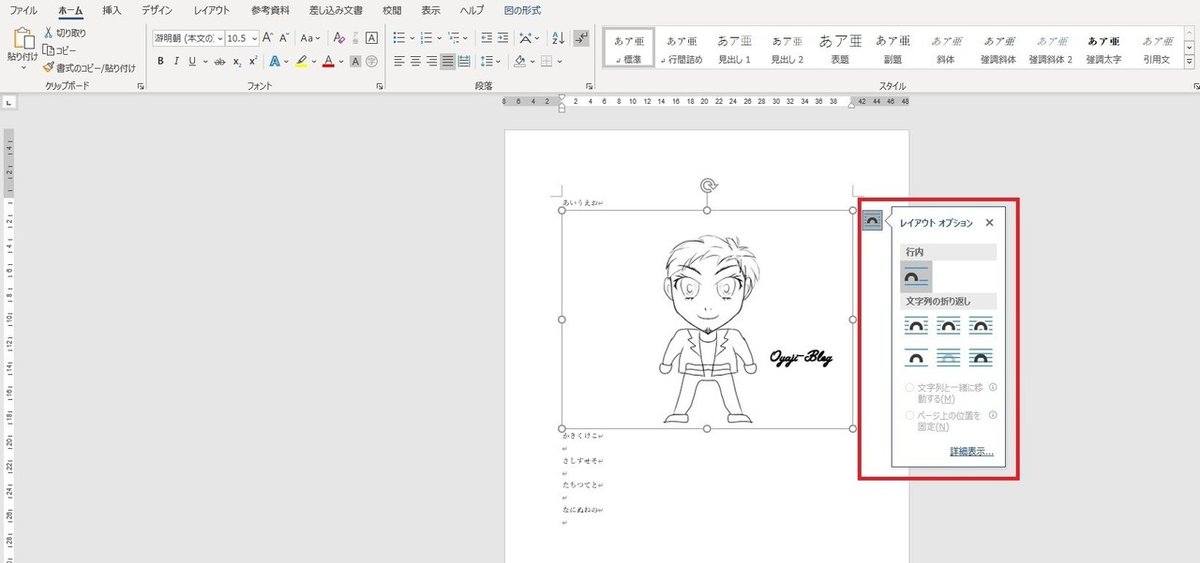Image resolution: width=1200 pixels, height=563 pixels.
Task: Click the character shading gray A icon
Action: [x=357, y=61]
